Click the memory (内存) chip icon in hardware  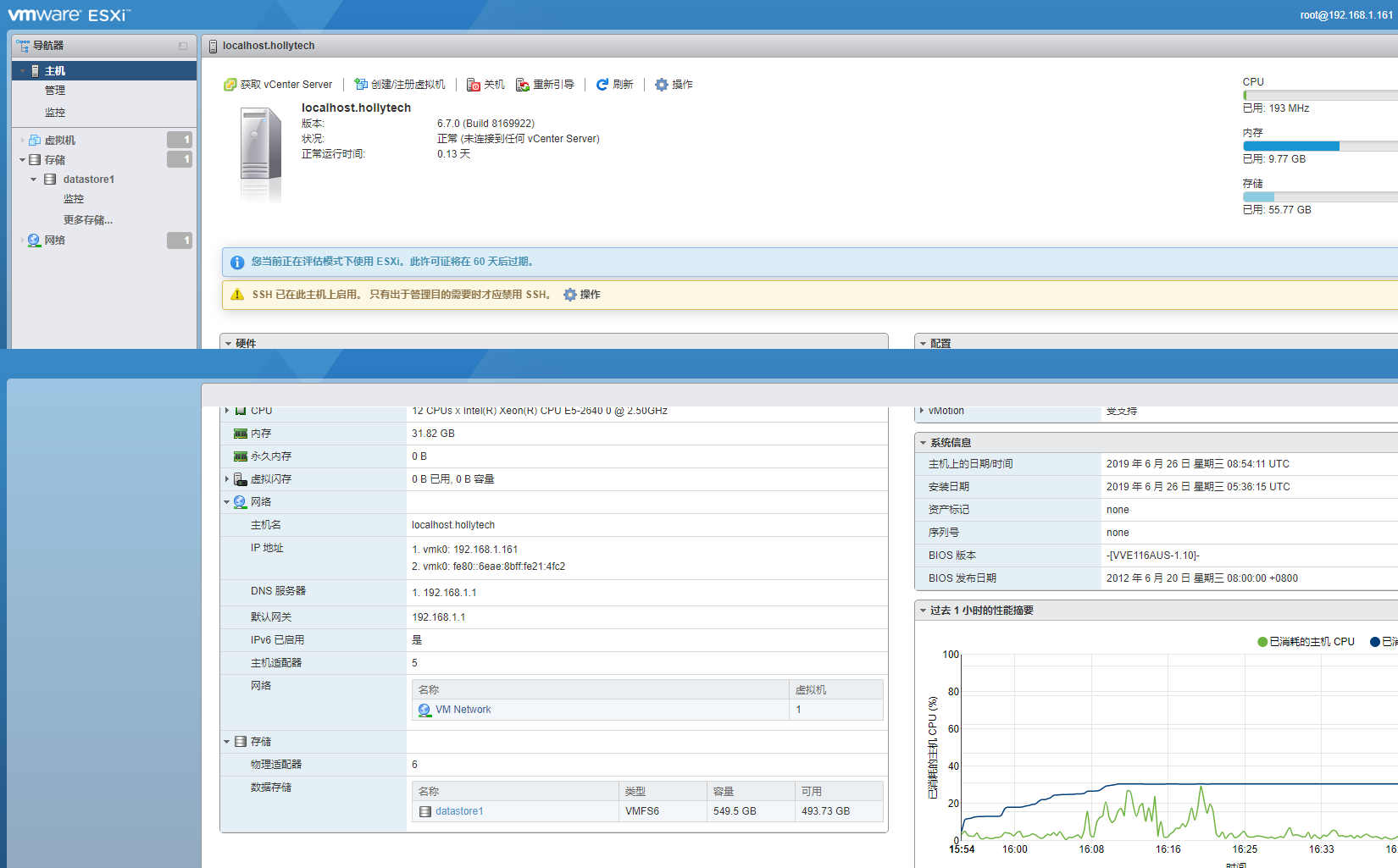241,434
